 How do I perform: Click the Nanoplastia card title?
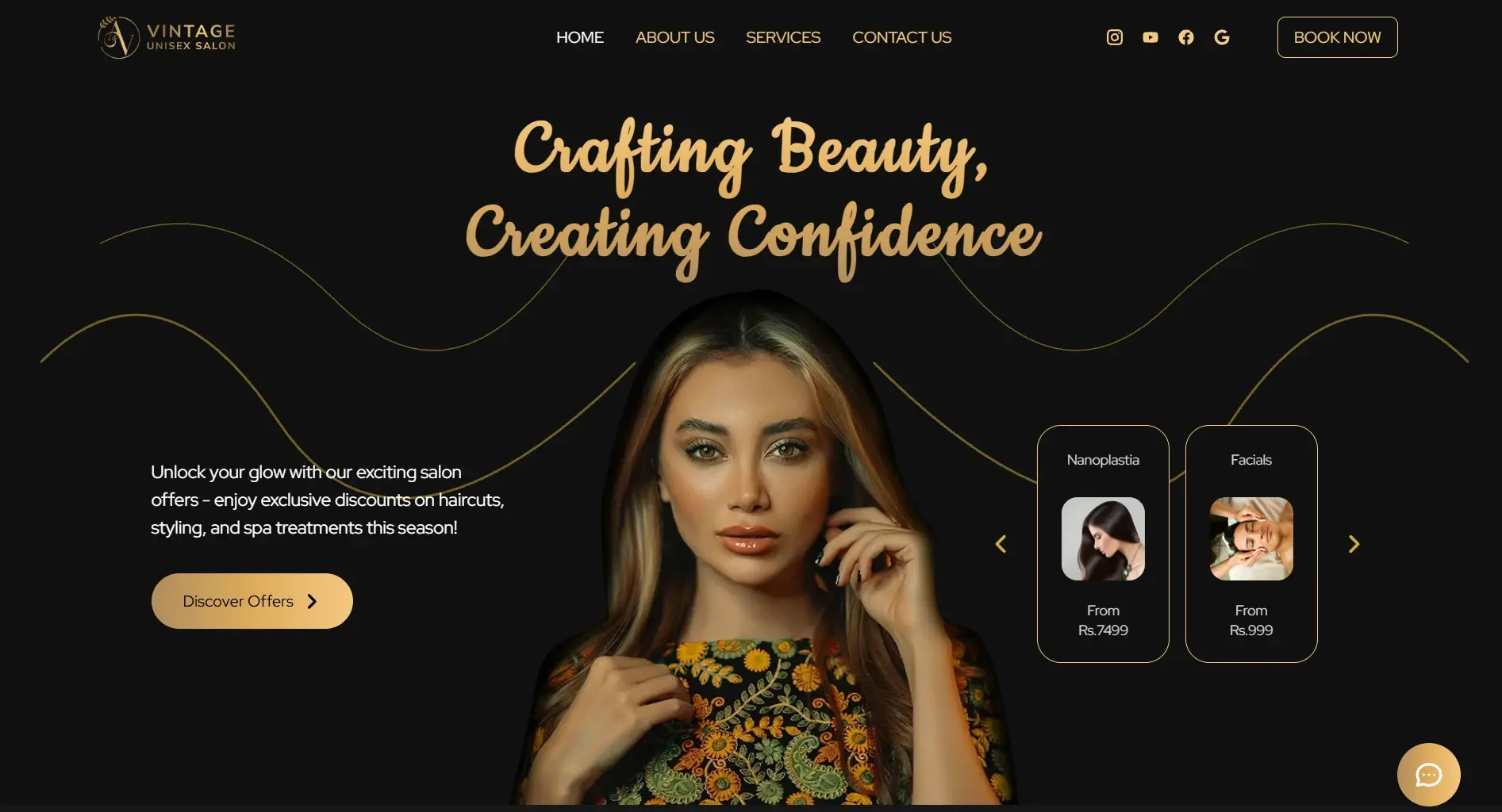1103,460
